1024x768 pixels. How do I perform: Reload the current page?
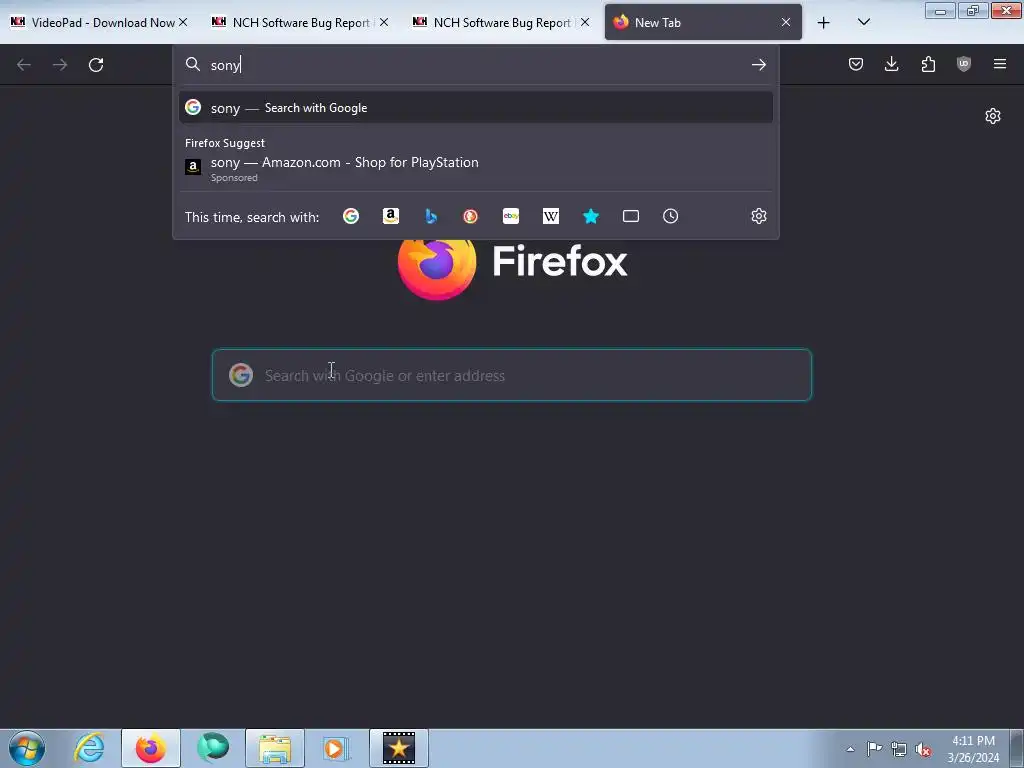[x=96, y=65]
